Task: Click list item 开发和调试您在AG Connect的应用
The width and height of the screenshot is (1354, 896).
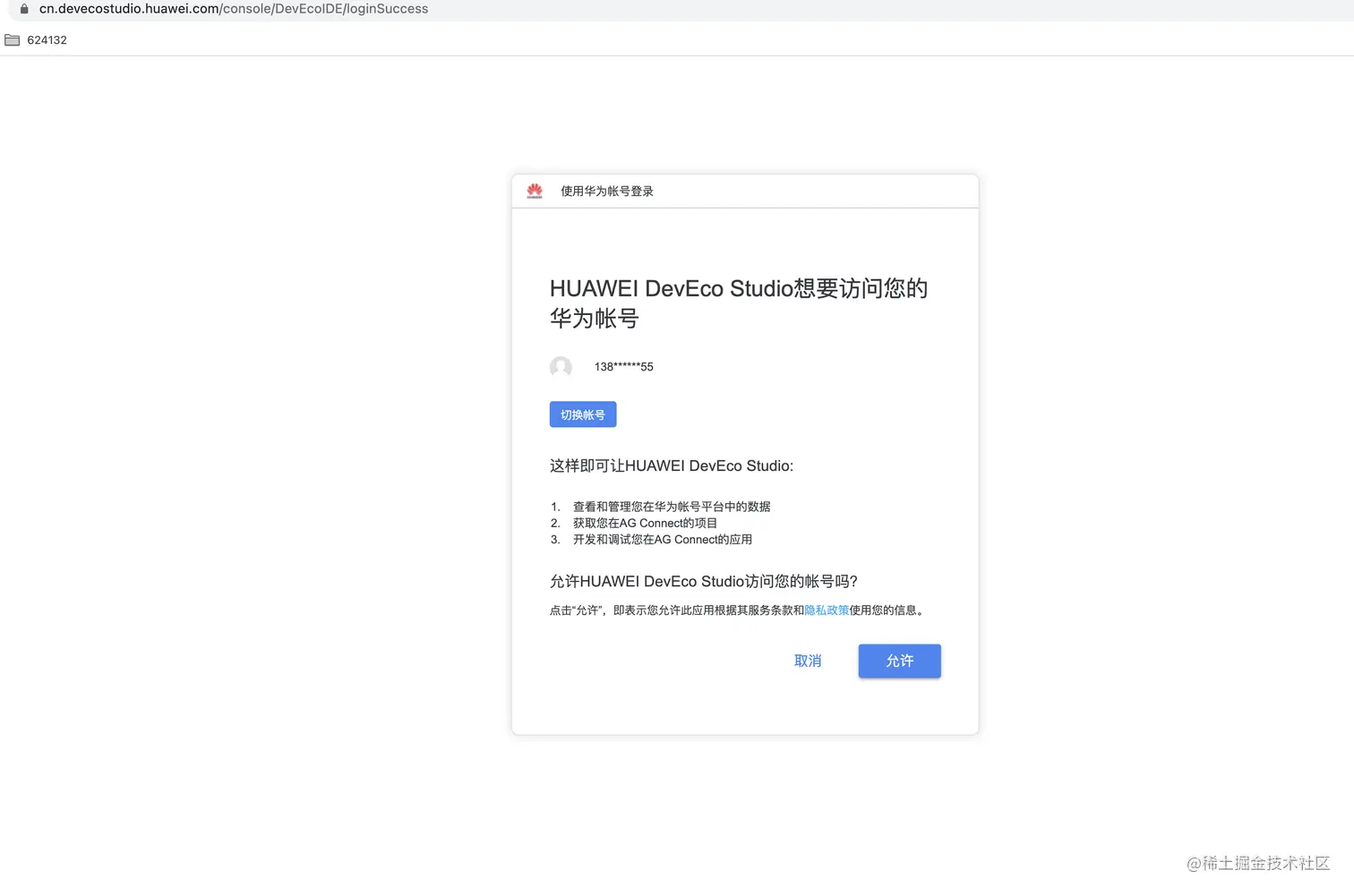Action: pos(663,540)
